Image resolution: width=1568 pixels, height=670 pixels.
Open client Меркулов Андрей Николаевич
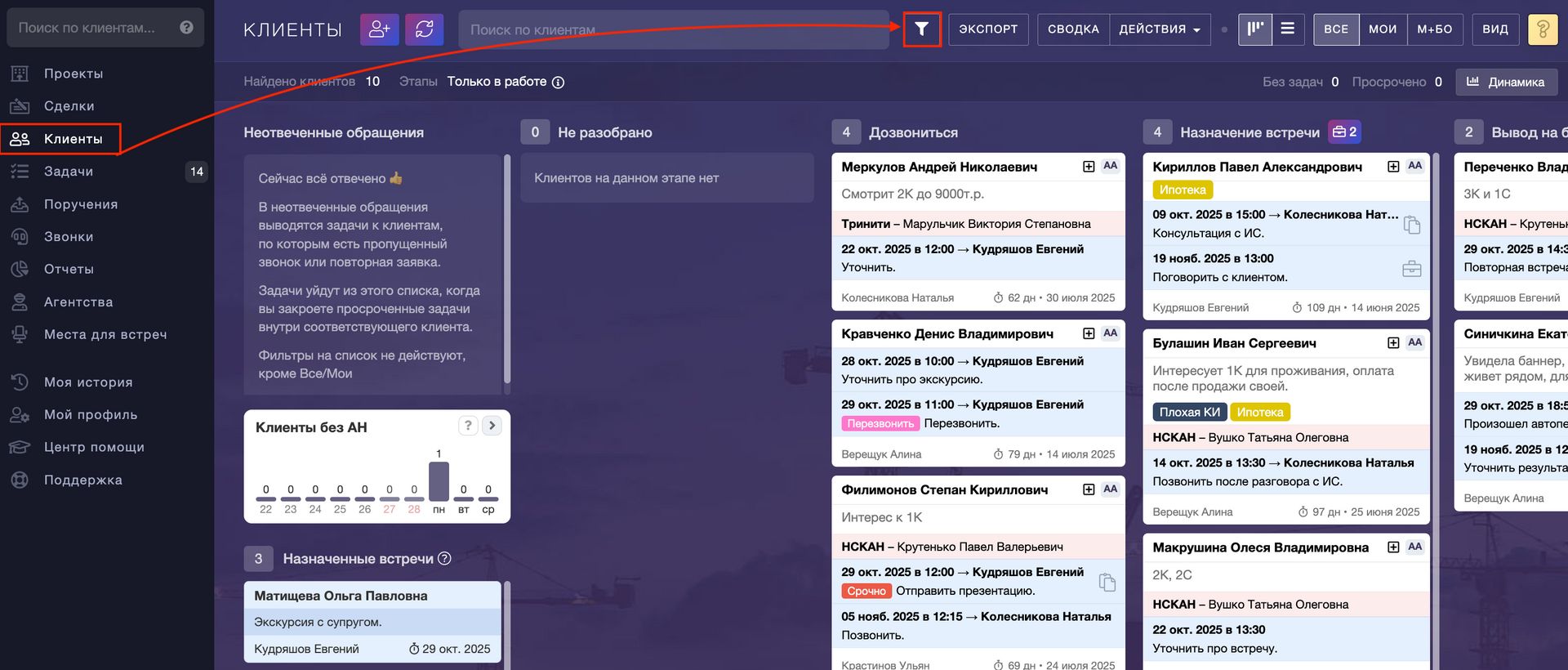(939, 167)
